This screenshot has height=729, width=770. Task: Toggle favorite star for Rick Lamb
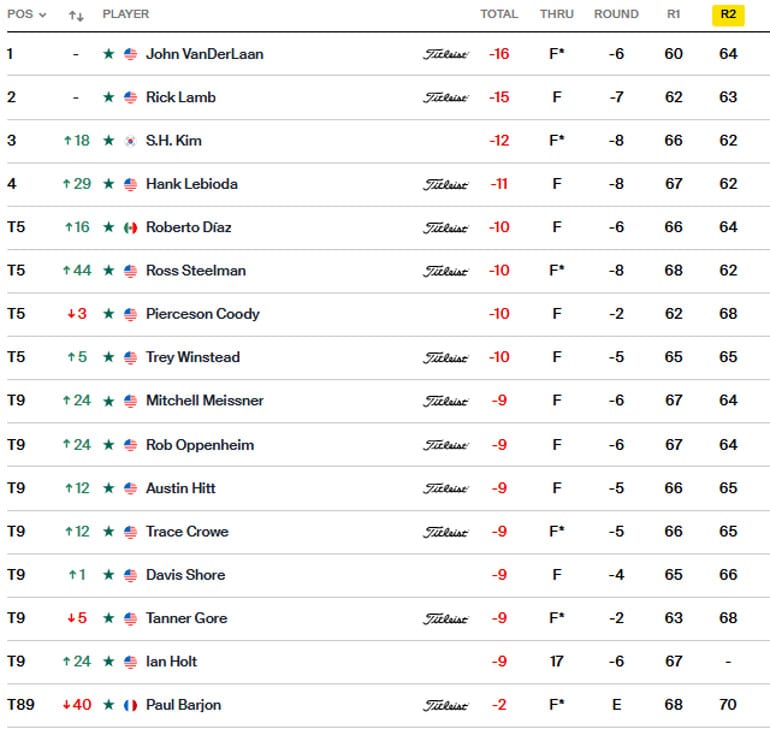(109, 97)
